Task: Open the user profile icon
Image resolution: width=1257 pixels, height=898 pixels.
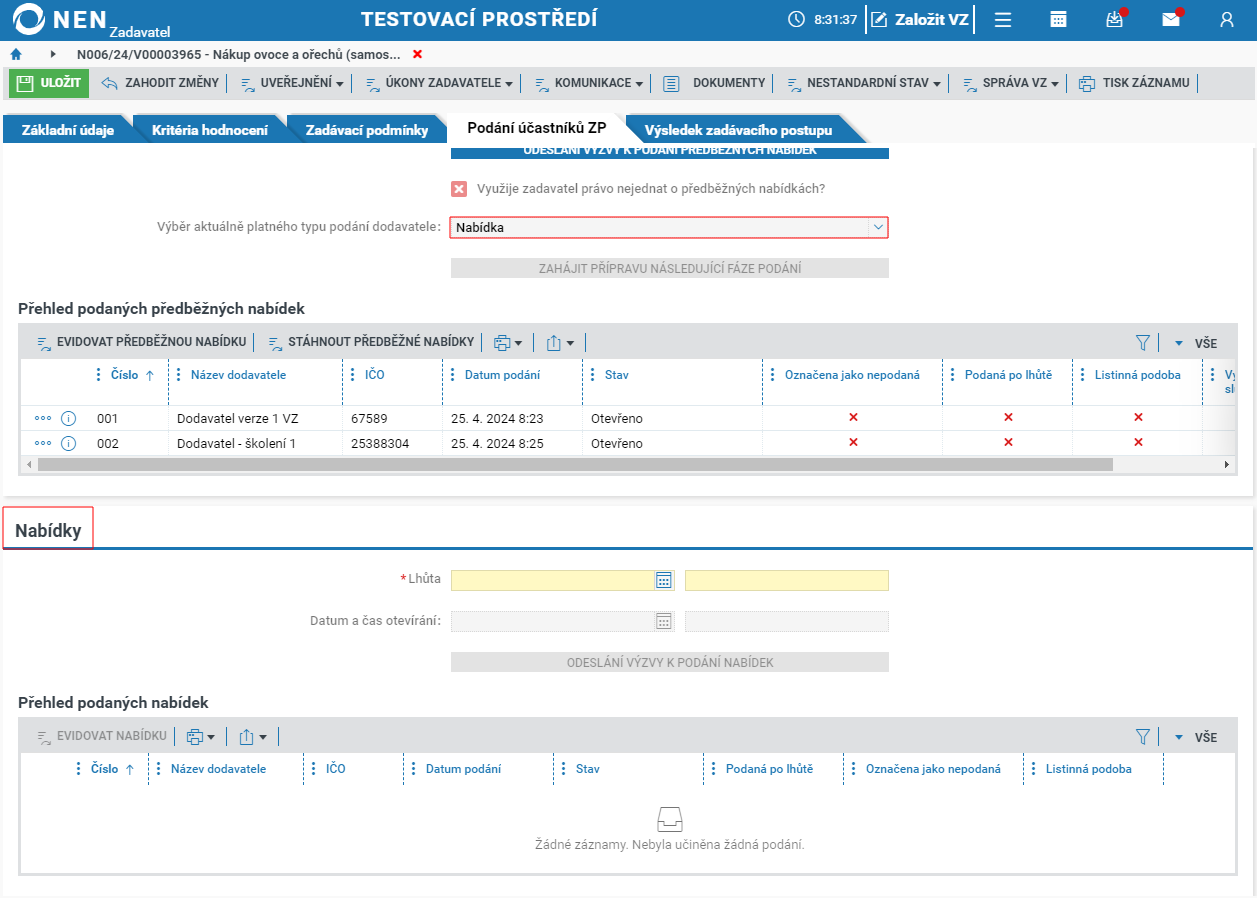Action: click(1227, 19)
